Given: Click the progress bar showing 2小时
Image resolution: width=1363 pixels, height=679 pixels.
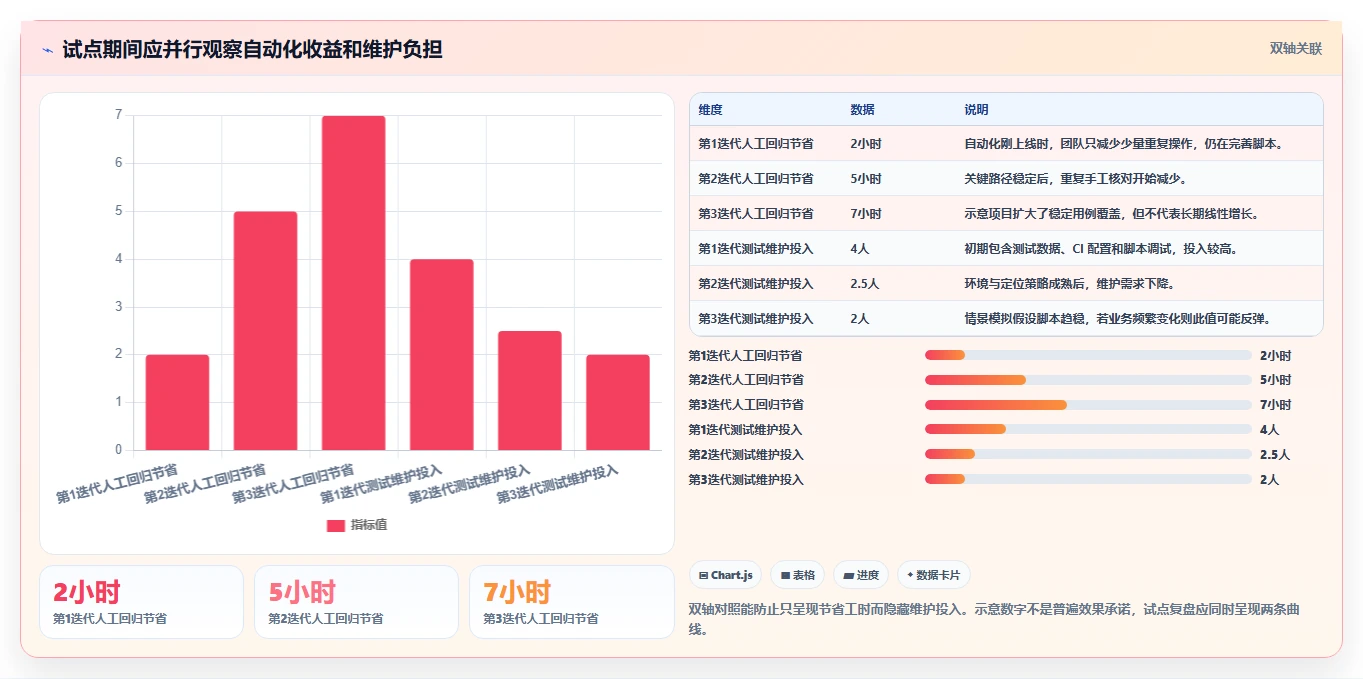Looking at the screenshot, I should pos(1088,355).
